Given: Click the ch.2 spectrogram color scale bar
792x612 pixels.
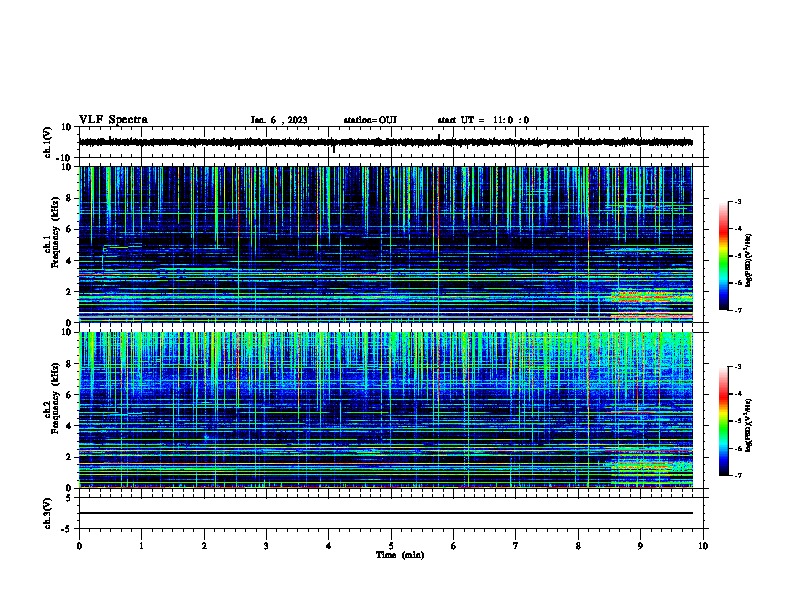Looking at the screenshot, I should tap(723, 421).
